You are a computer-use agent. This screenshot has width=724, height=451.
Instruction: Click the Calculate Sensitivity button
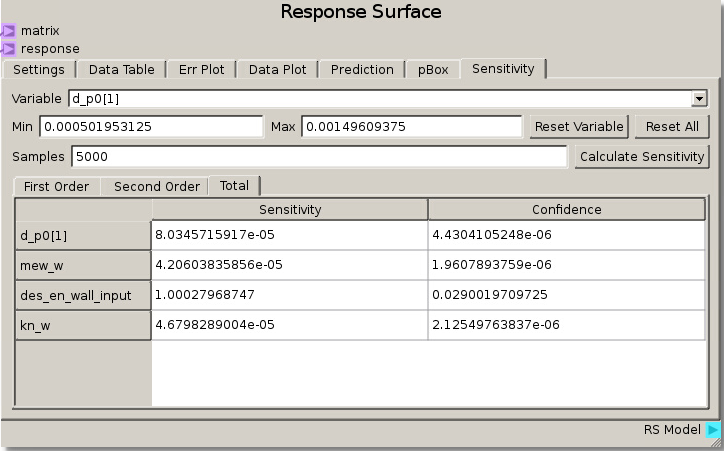[x=643, y=157]
